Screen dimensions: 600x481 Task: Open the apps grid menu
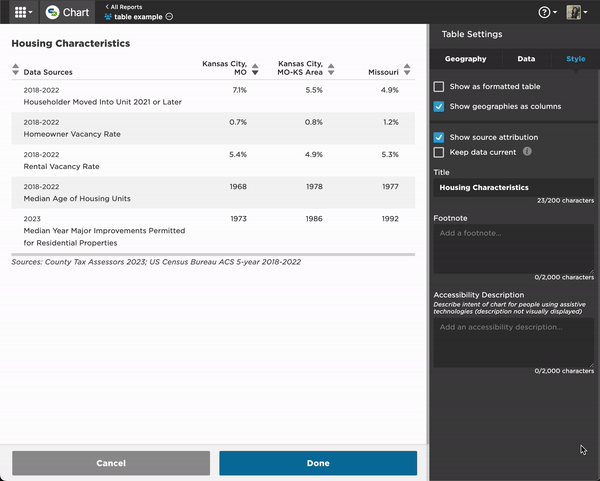(23, 12)
